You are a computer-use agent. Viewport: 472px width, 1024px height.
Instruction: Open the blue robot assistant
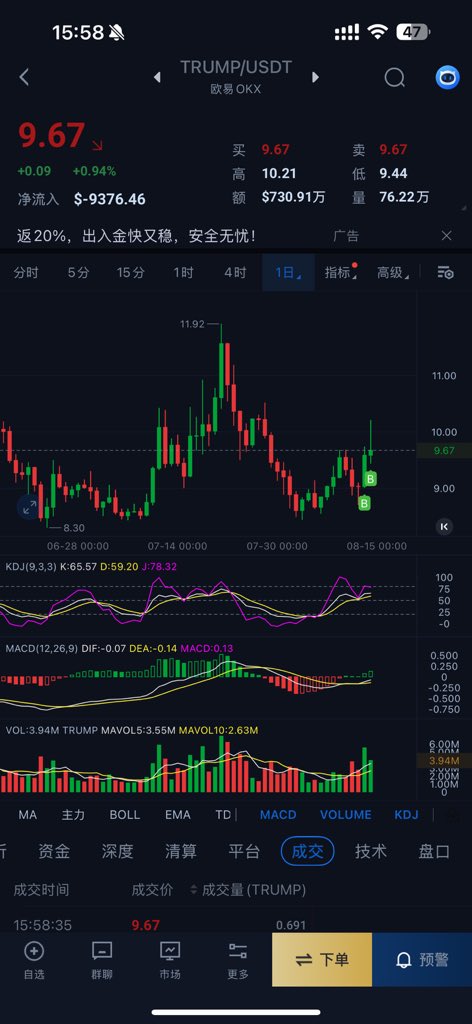pos(448,77)
